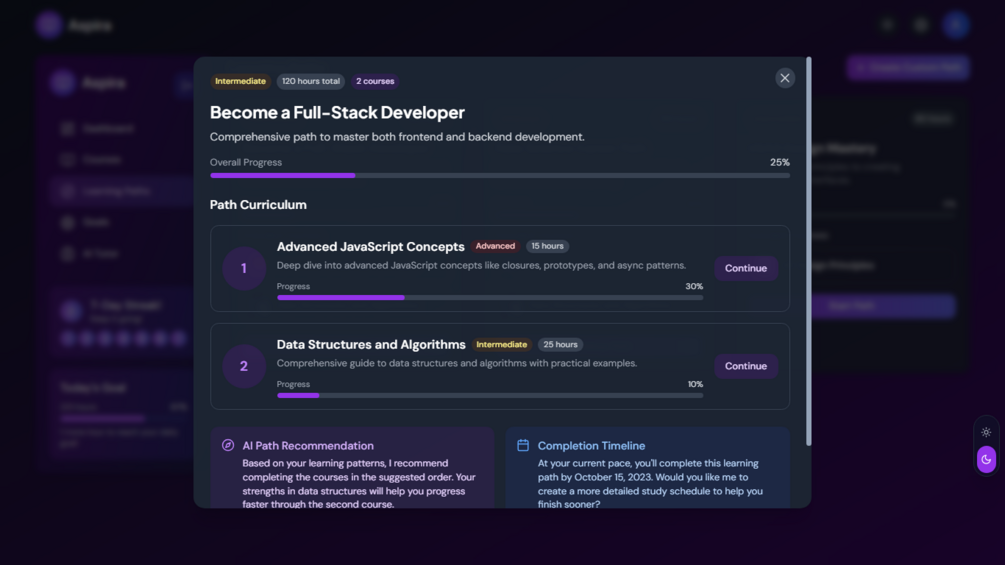The image size is (1005, 565).
Task: Click the dialog's vertical scrollbar
Action: (x=808, y=250)
